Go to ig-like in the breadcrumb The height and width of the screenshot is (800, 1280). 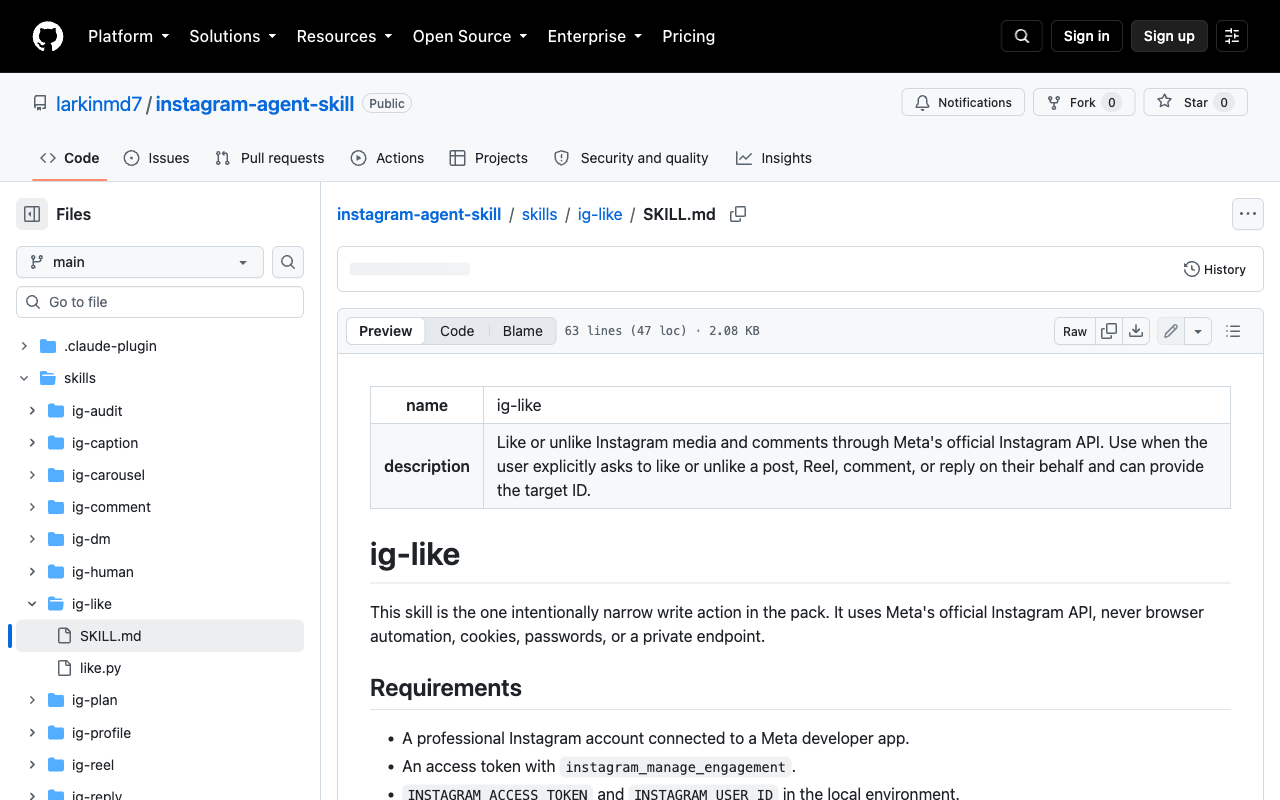click(x=600, y=214)
